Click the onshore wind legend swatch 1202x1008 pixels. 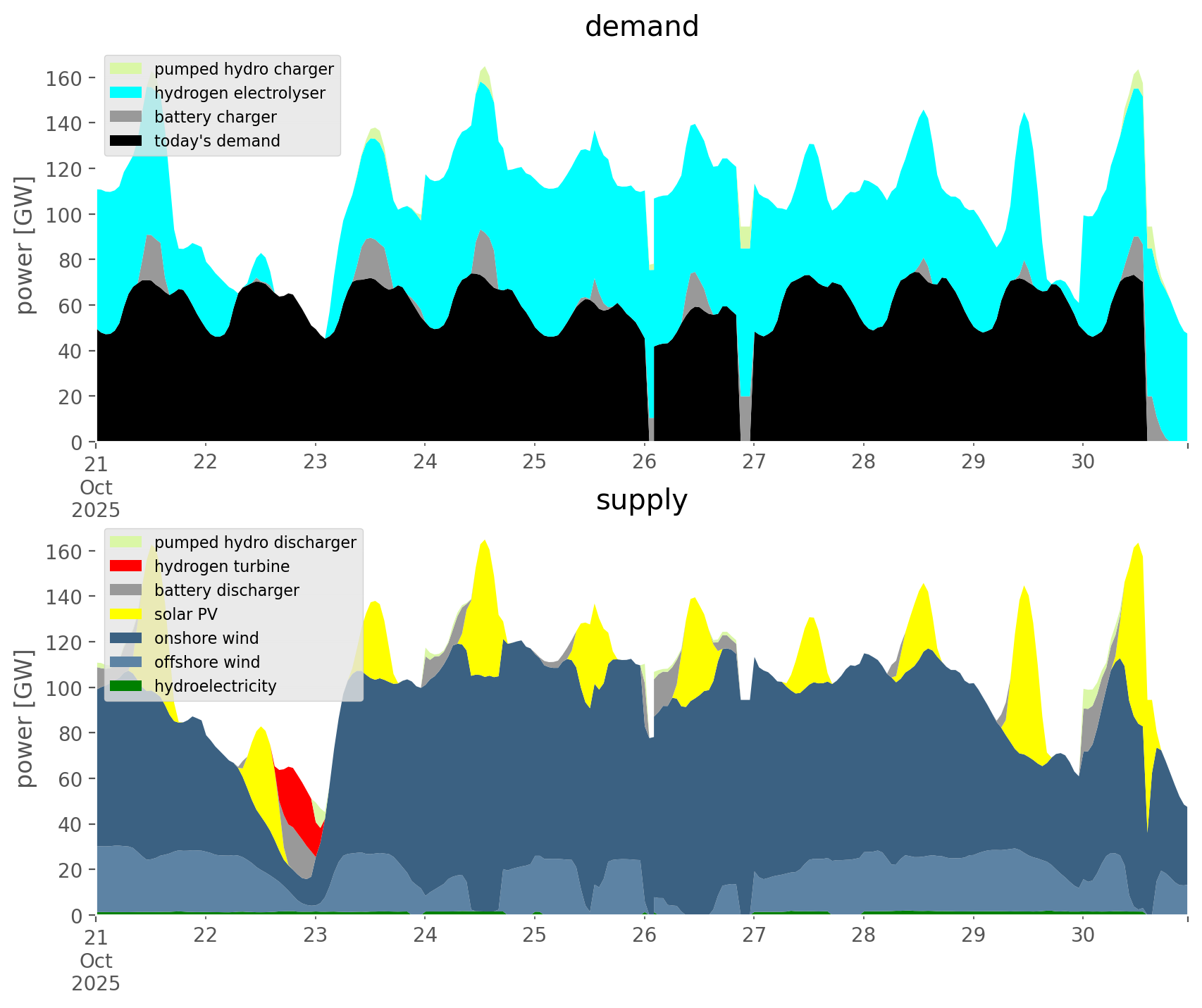(x=126, y=638)
